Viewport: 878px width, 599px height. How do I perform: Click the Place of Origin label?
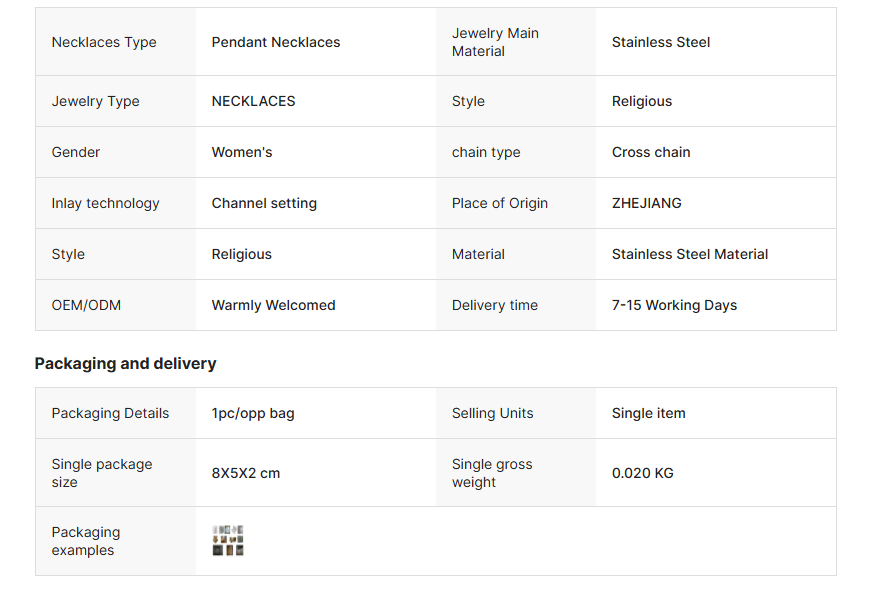pyautogui.click(x=500, y=203)
